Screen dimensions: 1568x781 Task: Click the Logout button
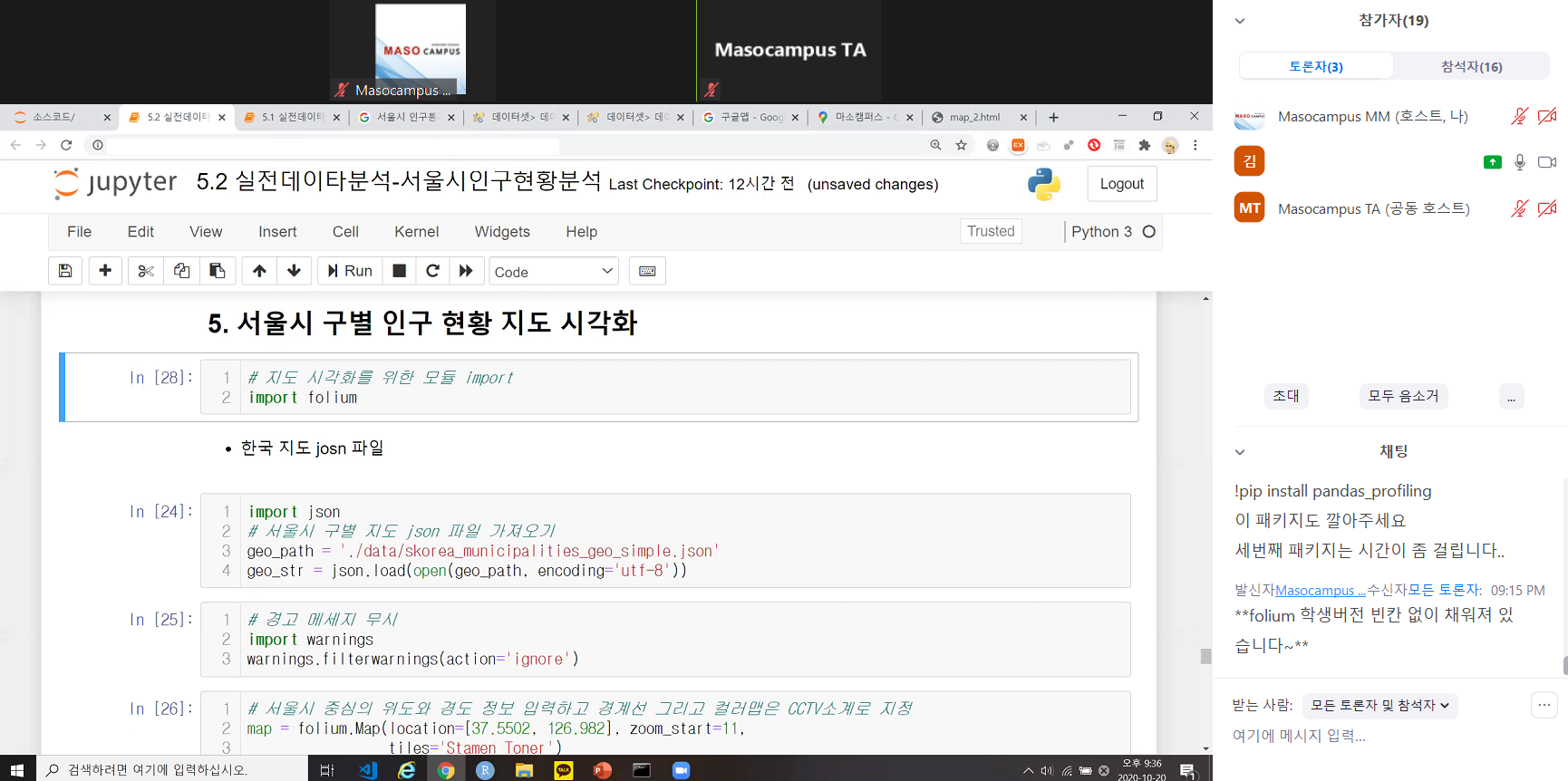[1121, 184]
